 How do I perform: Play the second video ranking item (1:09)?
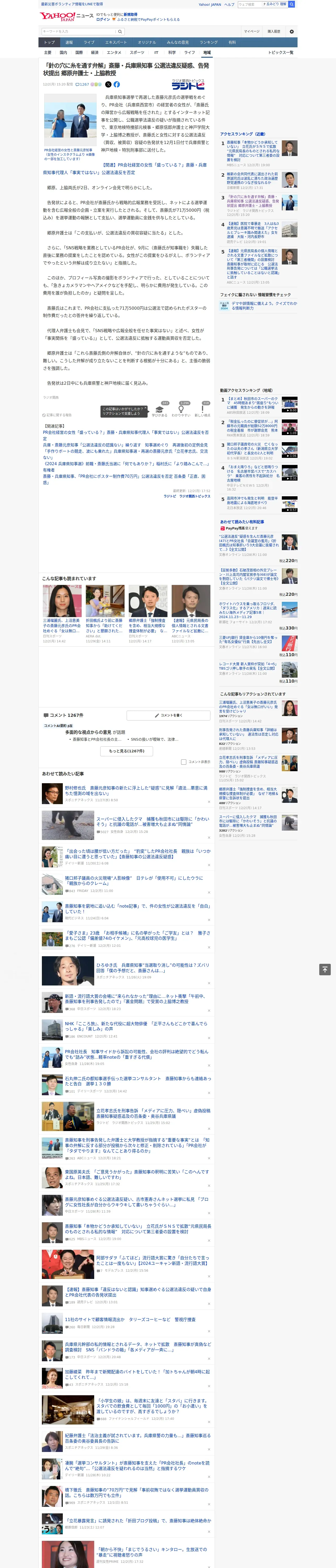(290, 427)
